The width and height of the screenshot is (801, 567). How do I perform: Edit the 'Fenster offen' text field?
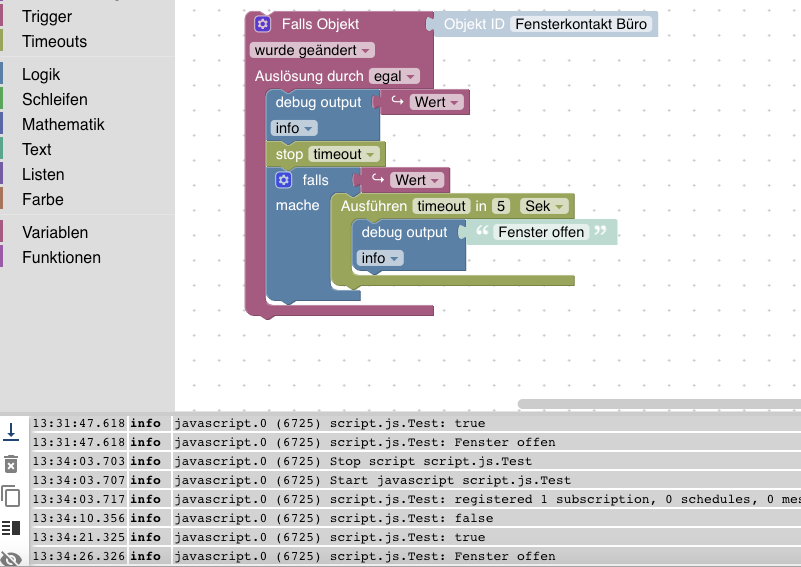pyautogui.click(x=541, y=232)
